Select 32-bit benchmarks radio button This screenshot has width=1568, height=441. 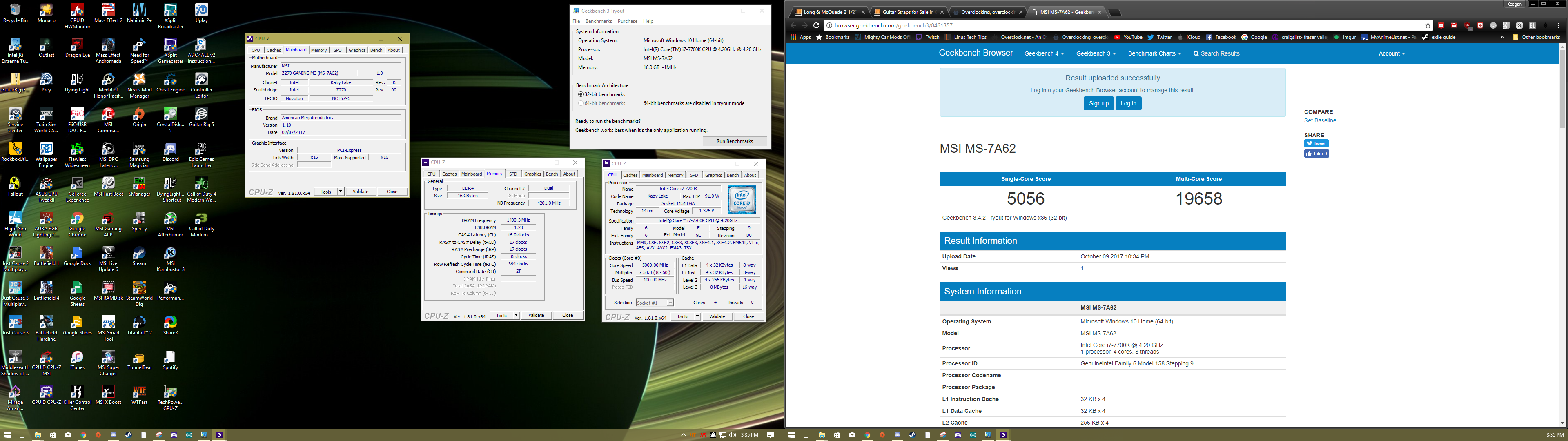tap(581, 94)
